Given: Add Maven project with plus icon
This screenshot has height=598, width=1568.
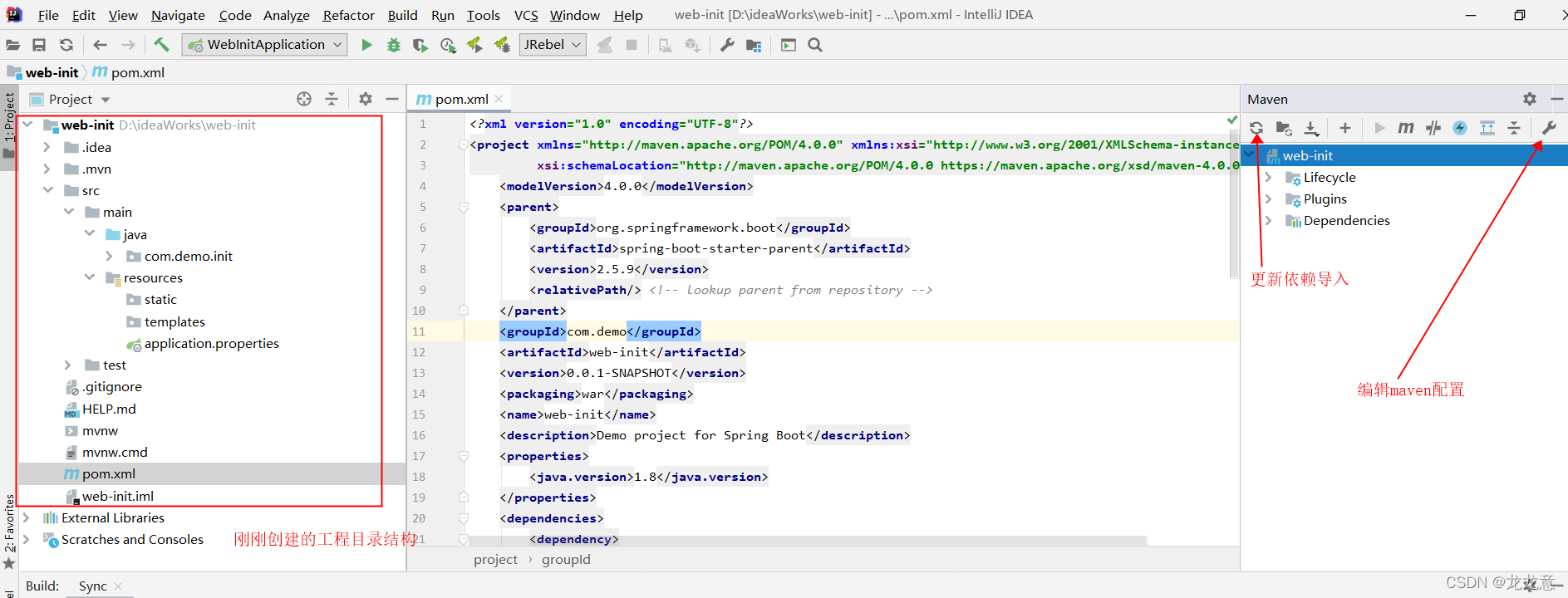Looking at the screenshot, I should tap(1345, 128).
